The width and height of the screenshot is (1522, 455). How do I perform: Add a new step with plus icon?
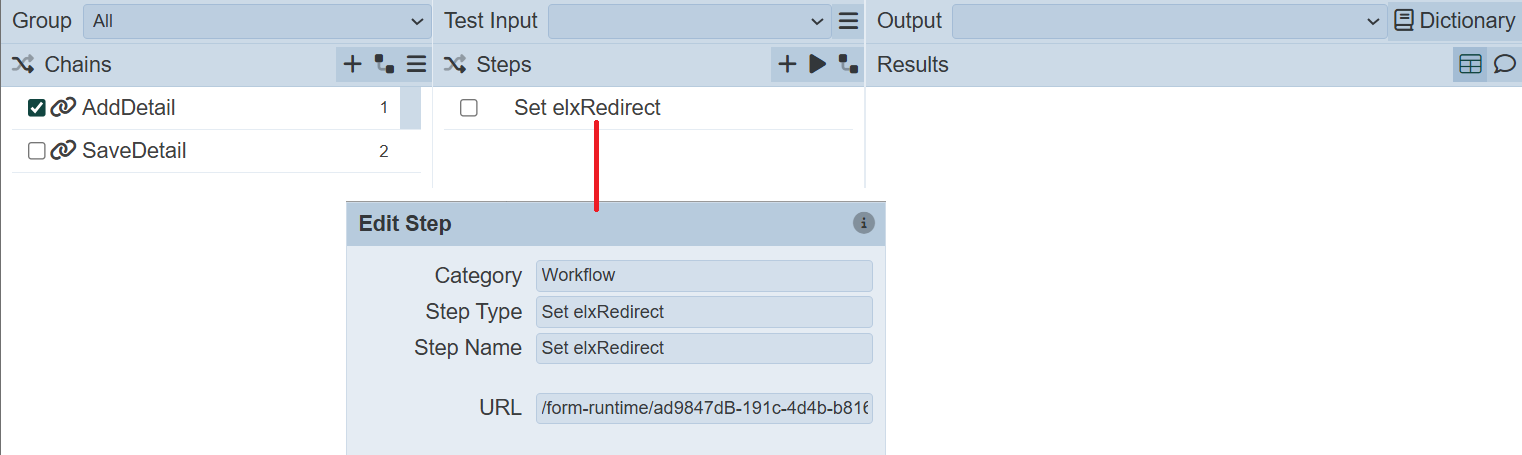click(x=787, y=65)
